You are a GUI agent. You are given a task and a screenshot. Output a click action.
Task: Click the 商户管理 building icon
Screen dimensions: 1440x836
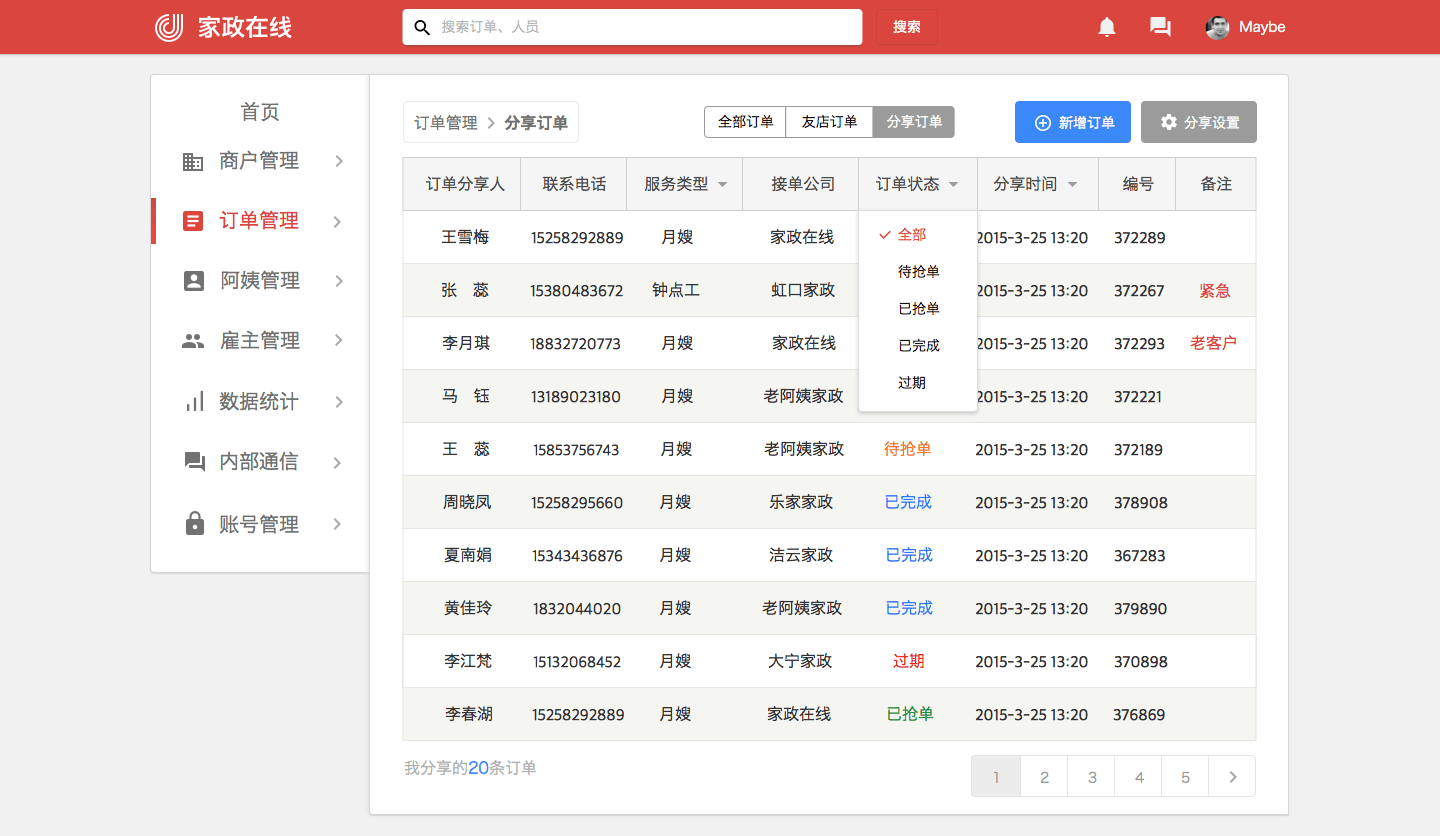coord(193,161)
